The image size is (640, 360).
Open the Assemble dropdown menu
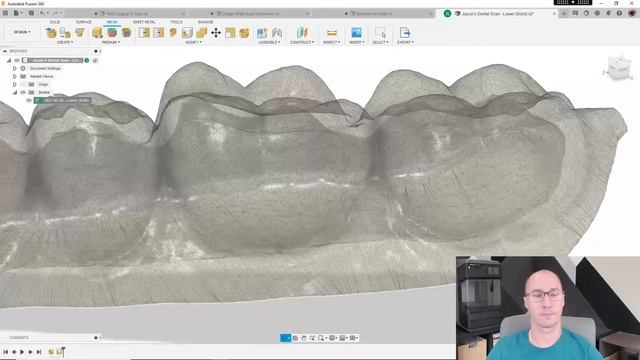(269, 42)
